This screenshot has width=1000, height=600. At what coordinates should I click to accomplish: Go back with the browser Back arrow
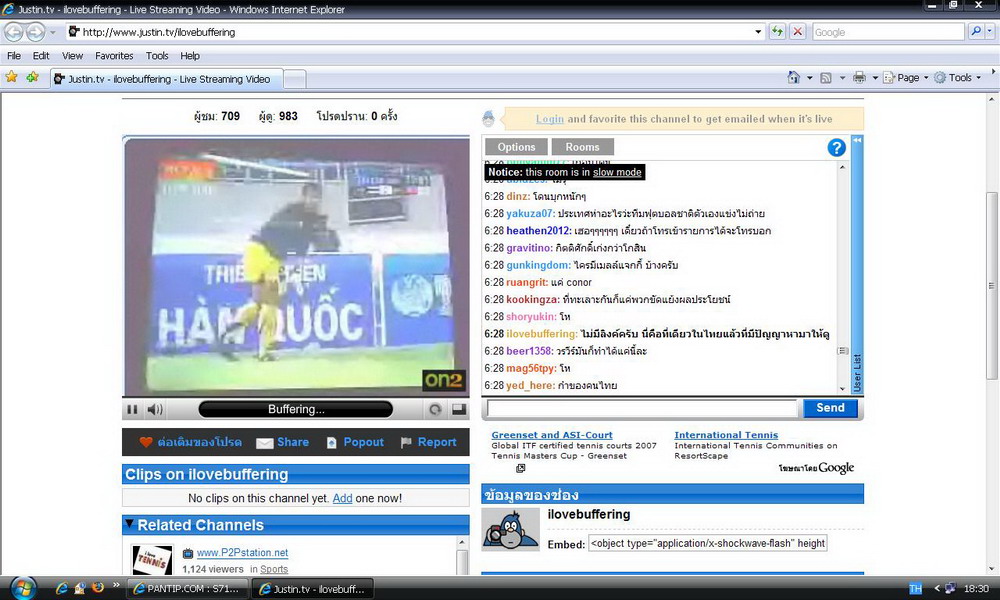click(x=14, y=31)
